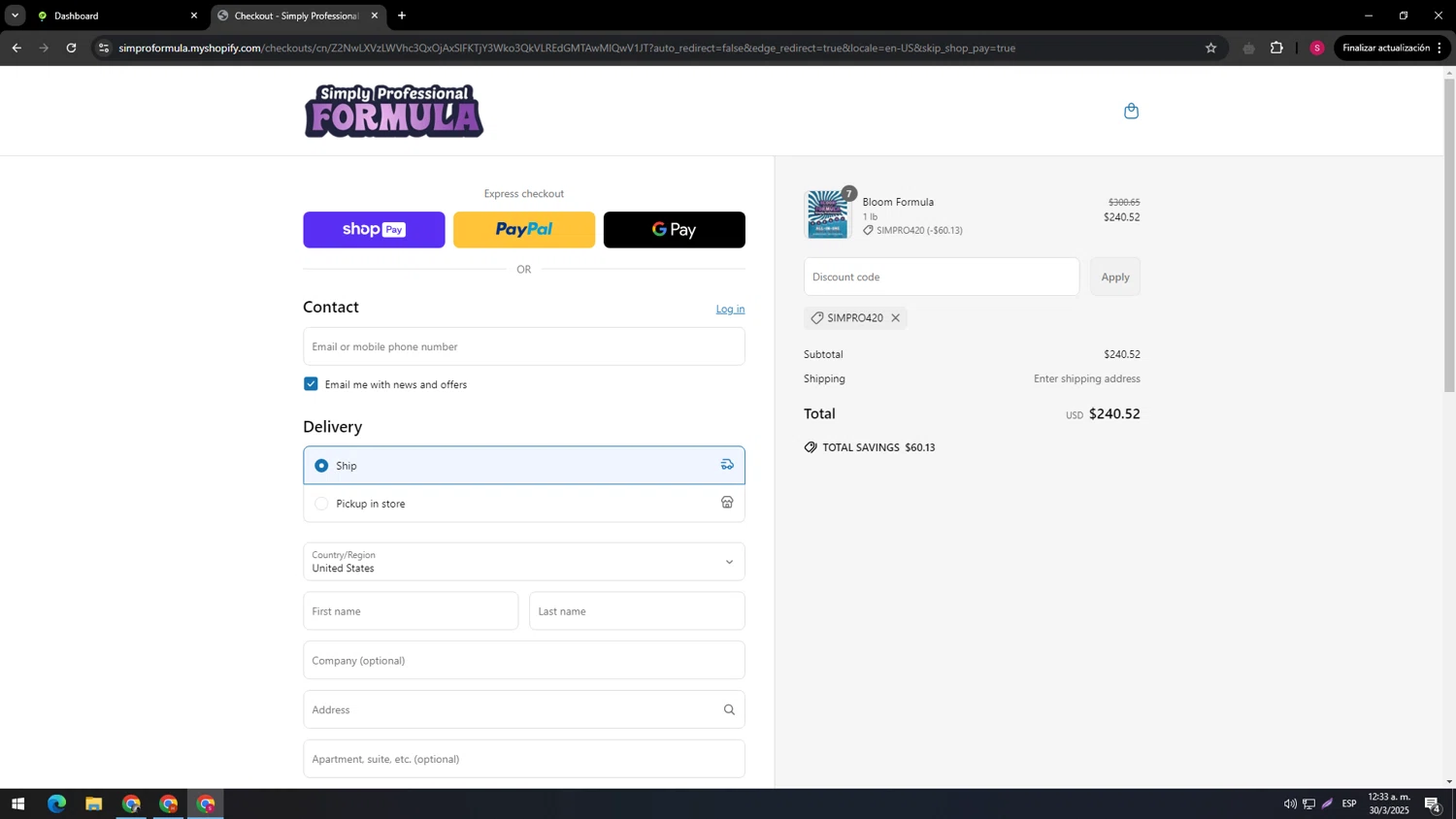Pay with Google Pay express checkout
This screenshot has width=1456, height=819.
[675, 230]
